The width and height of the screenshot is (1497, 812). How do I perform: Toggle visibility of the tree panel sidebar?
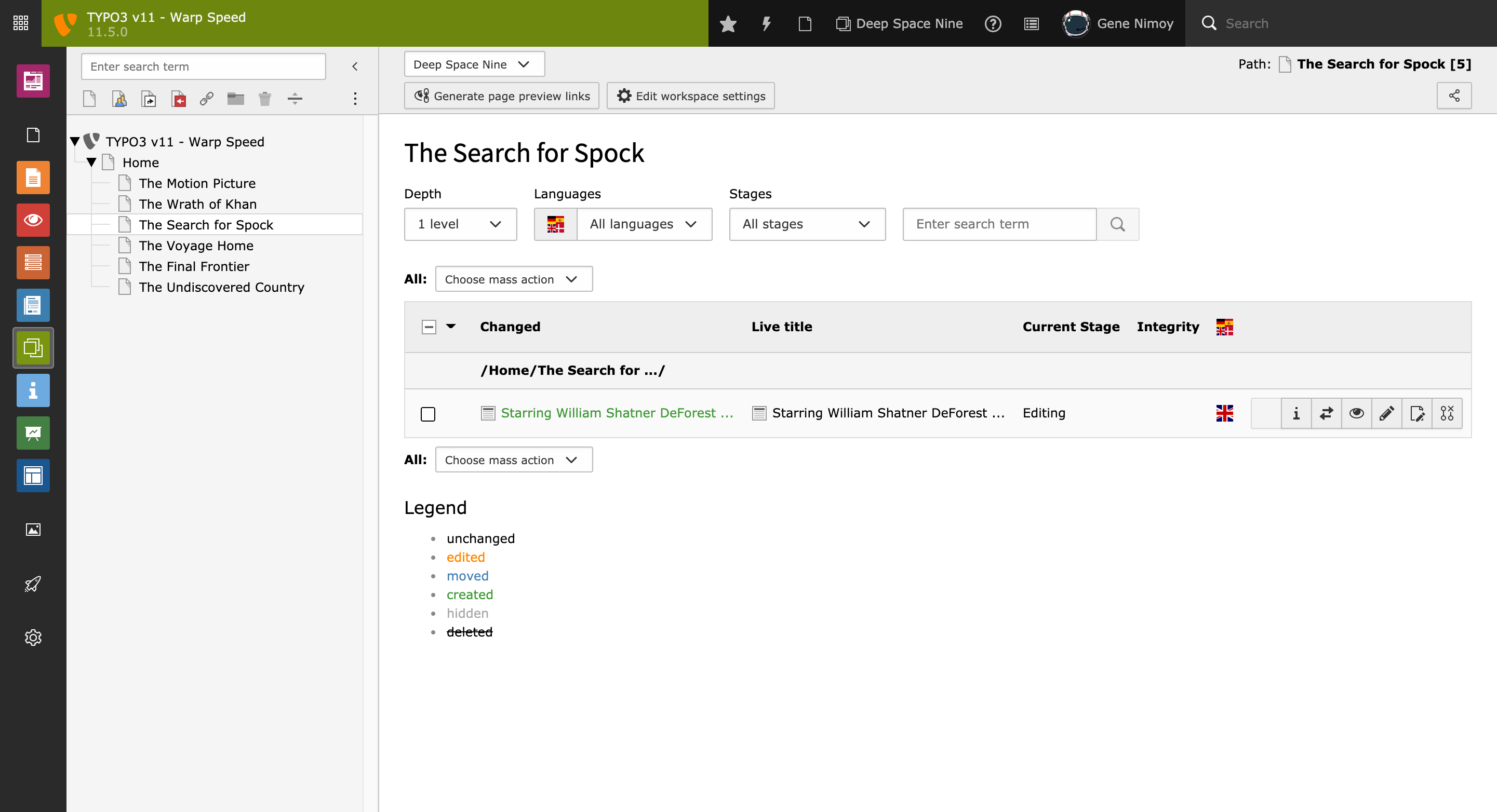pyautogui.click(x=354, y=67)
